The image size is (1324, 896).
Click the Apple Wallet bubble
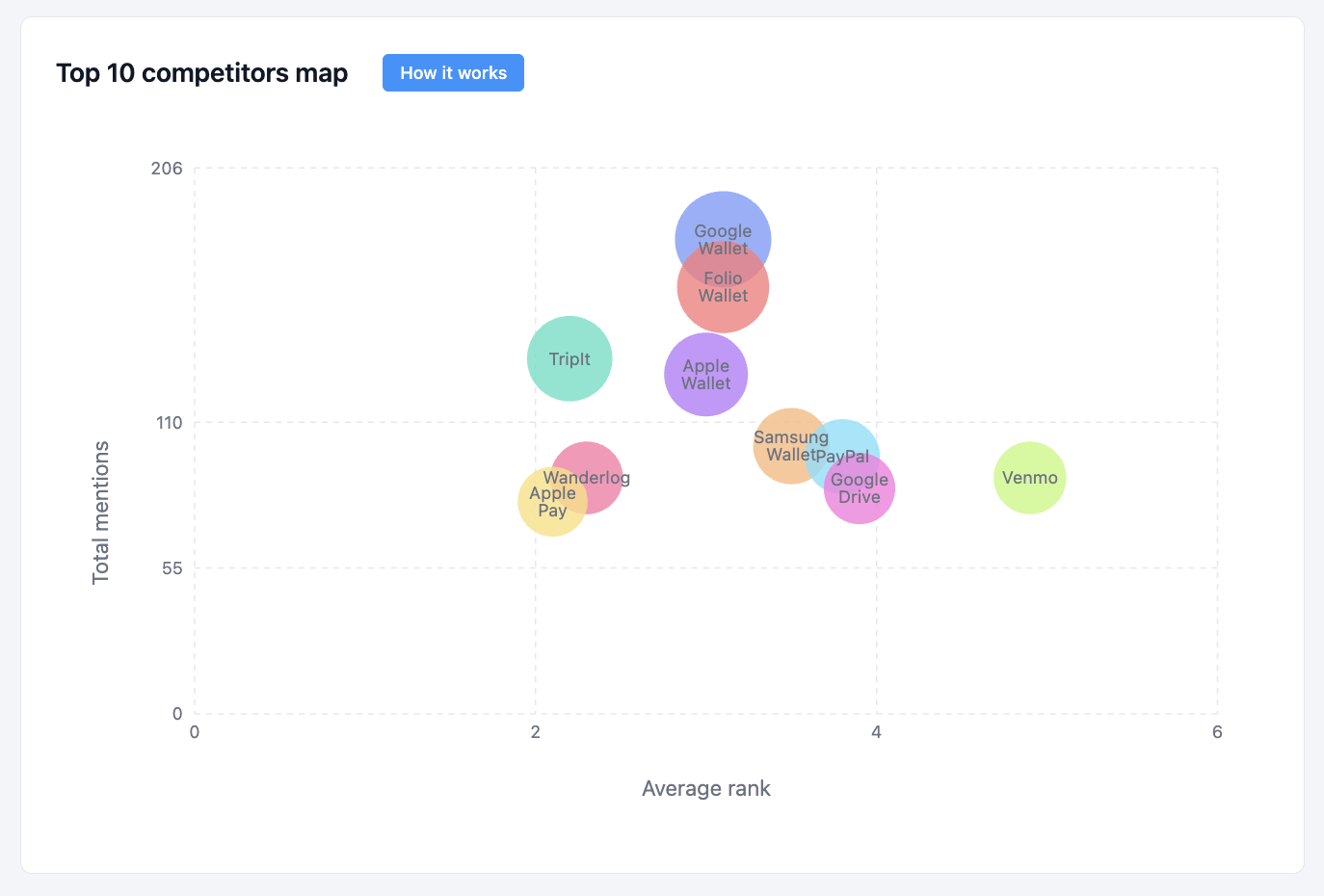pyautogui.click(x=706, y=374)
